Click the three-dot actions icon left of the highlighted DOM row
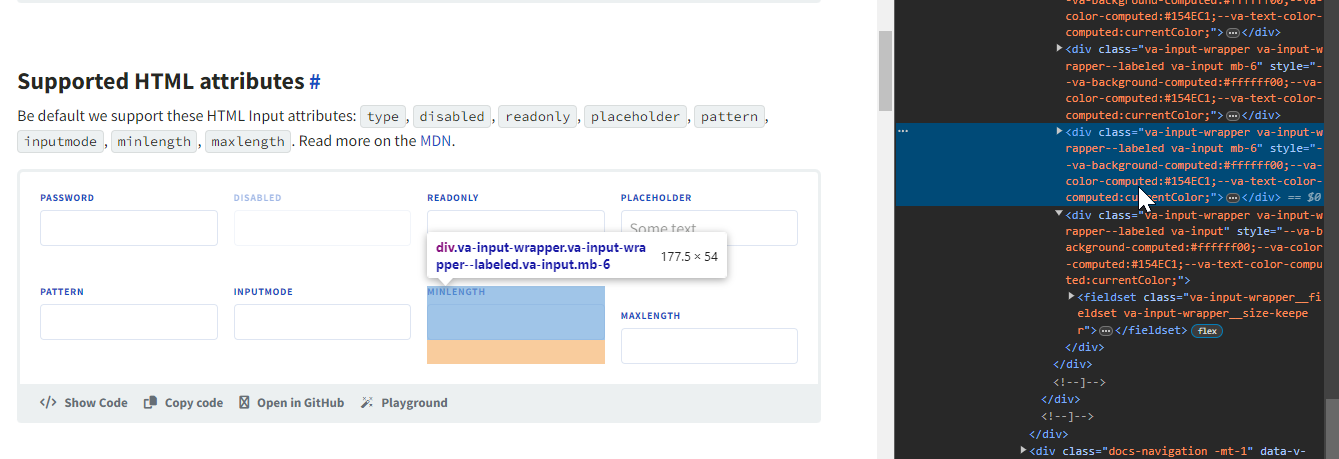Screen dimensions: 1339x459 pos(903,132)
